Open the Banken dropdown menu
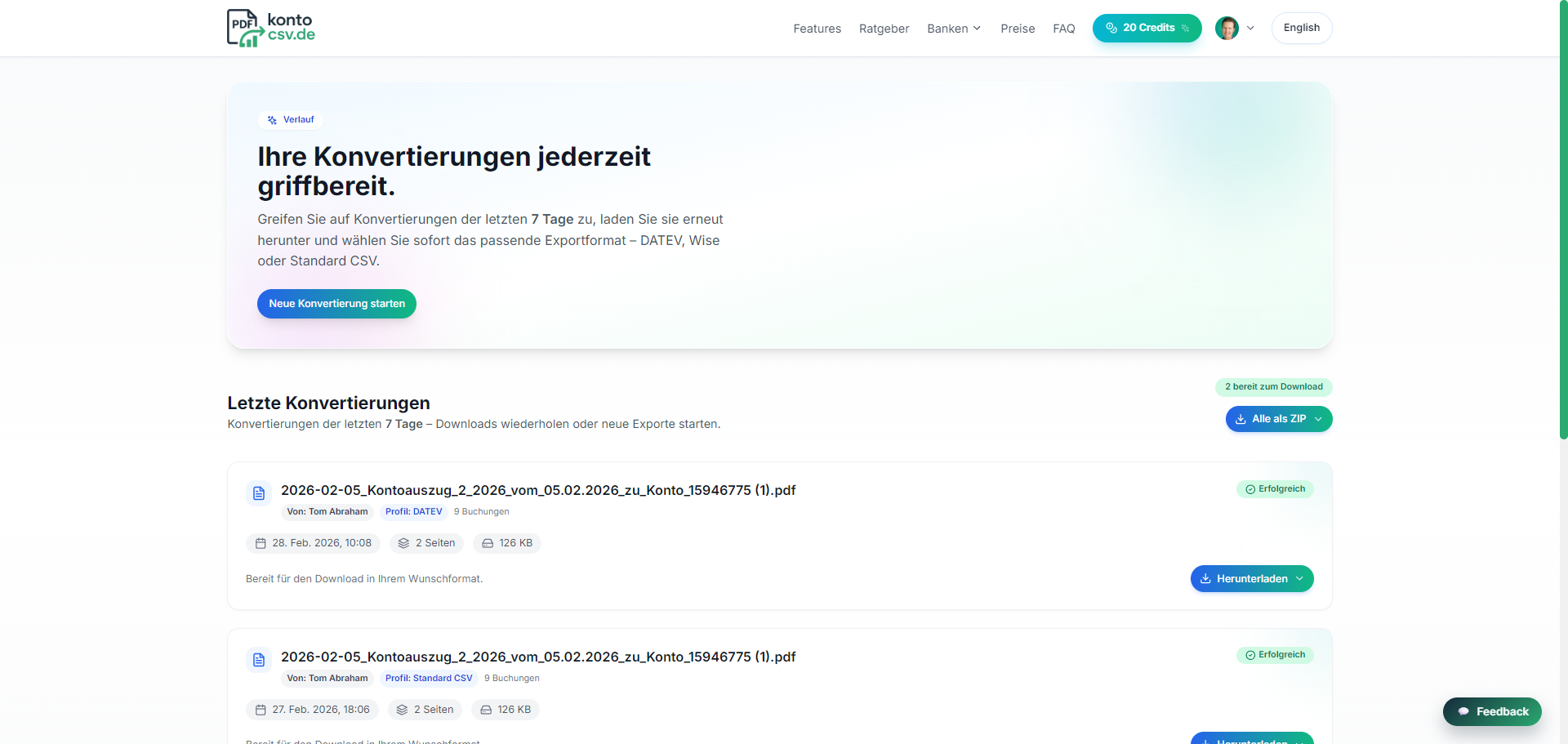The height and width of the screenshot is (744, 1568). point(954,29)
